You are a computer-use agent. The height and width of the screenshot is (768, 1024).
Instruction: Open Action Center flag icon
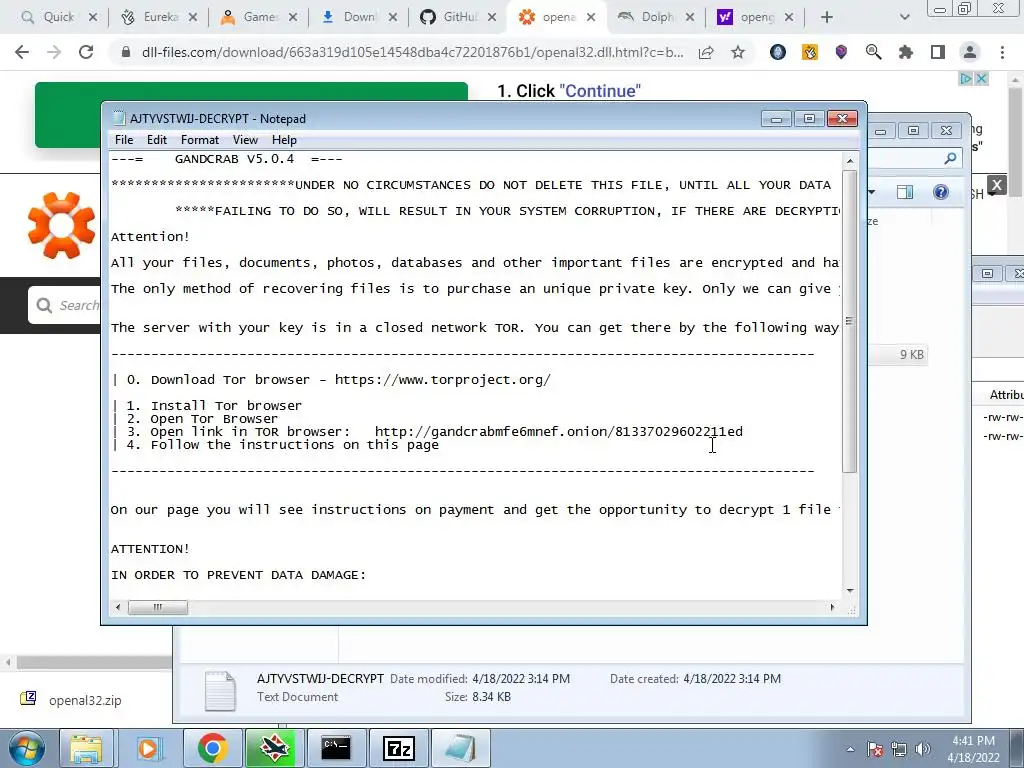(x=875, y=749)
